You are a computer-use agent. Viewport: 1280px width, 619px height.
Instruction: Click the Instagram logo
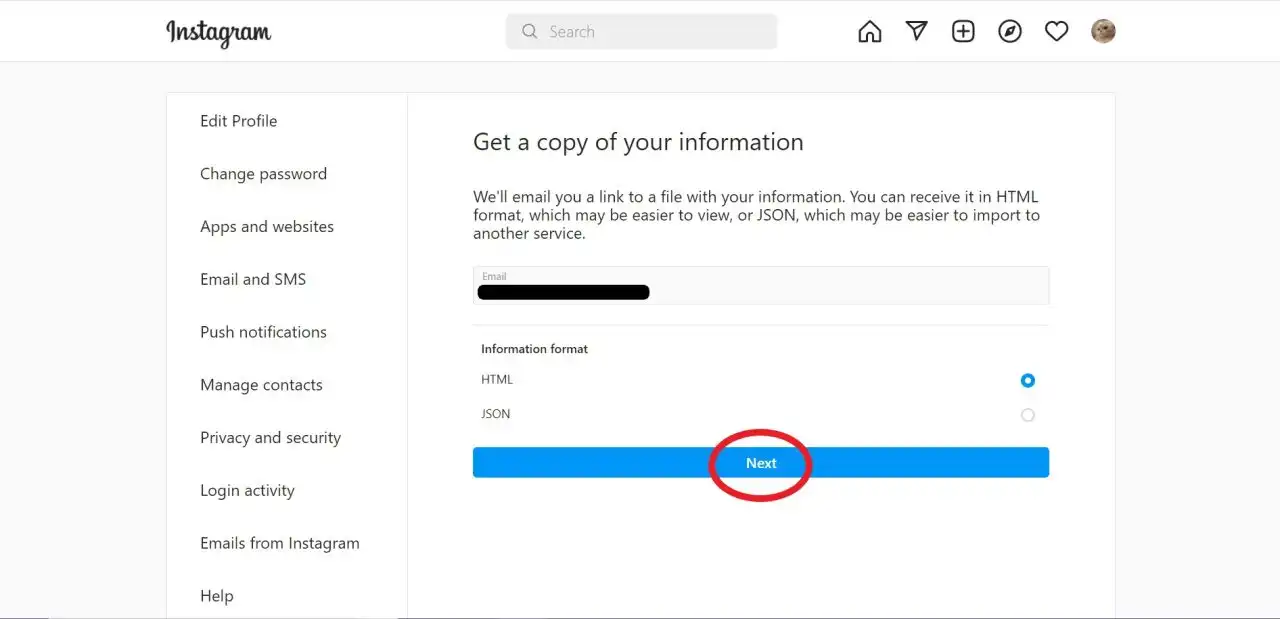click(218, 32)
